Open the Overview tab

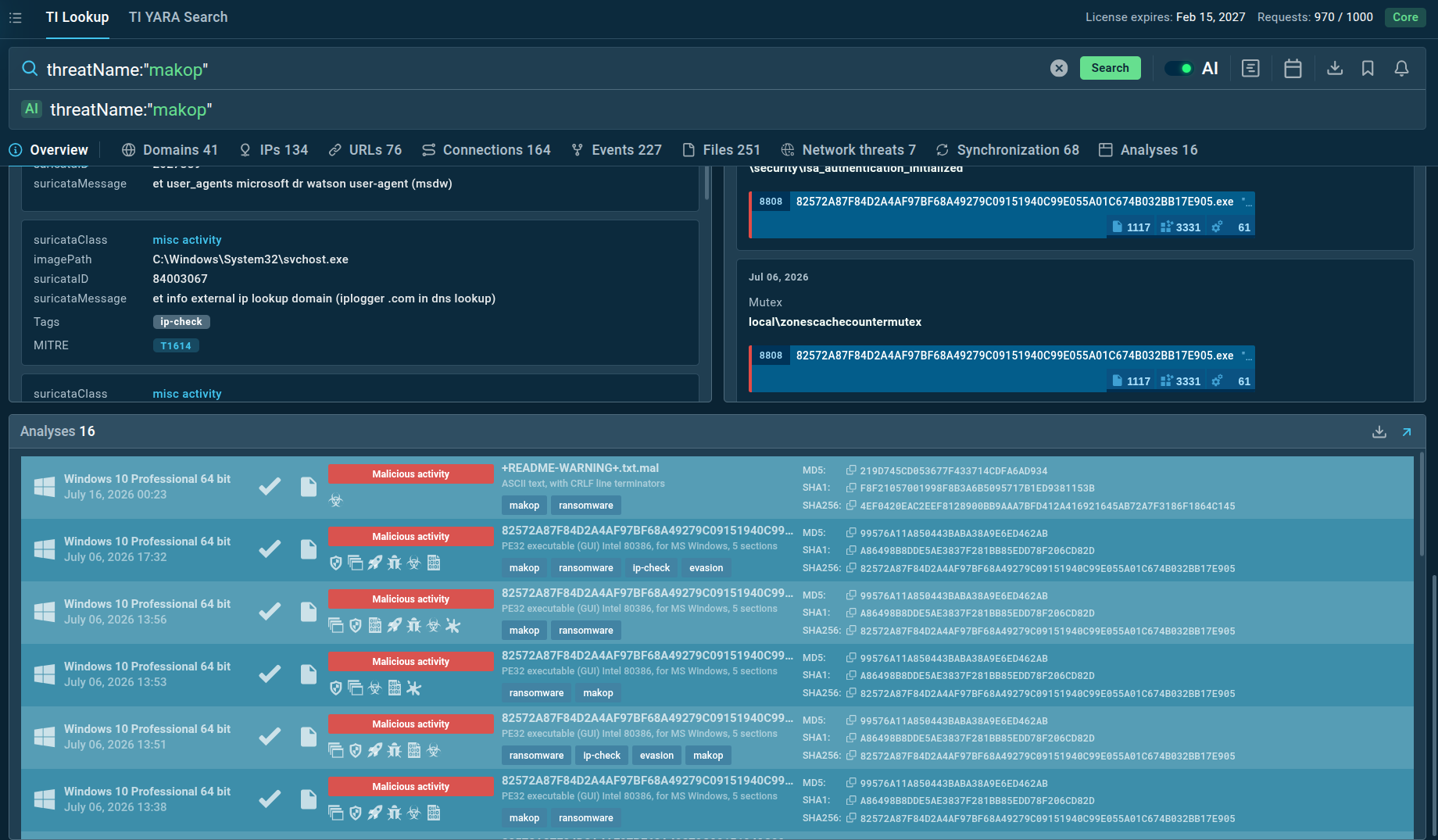[x=48, y=150]
